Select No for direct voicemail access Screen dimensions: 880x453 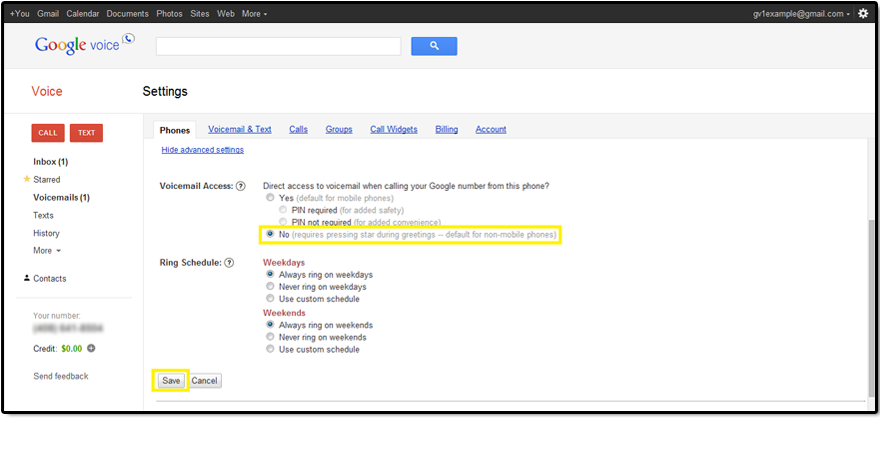click(x=269, y=235)
